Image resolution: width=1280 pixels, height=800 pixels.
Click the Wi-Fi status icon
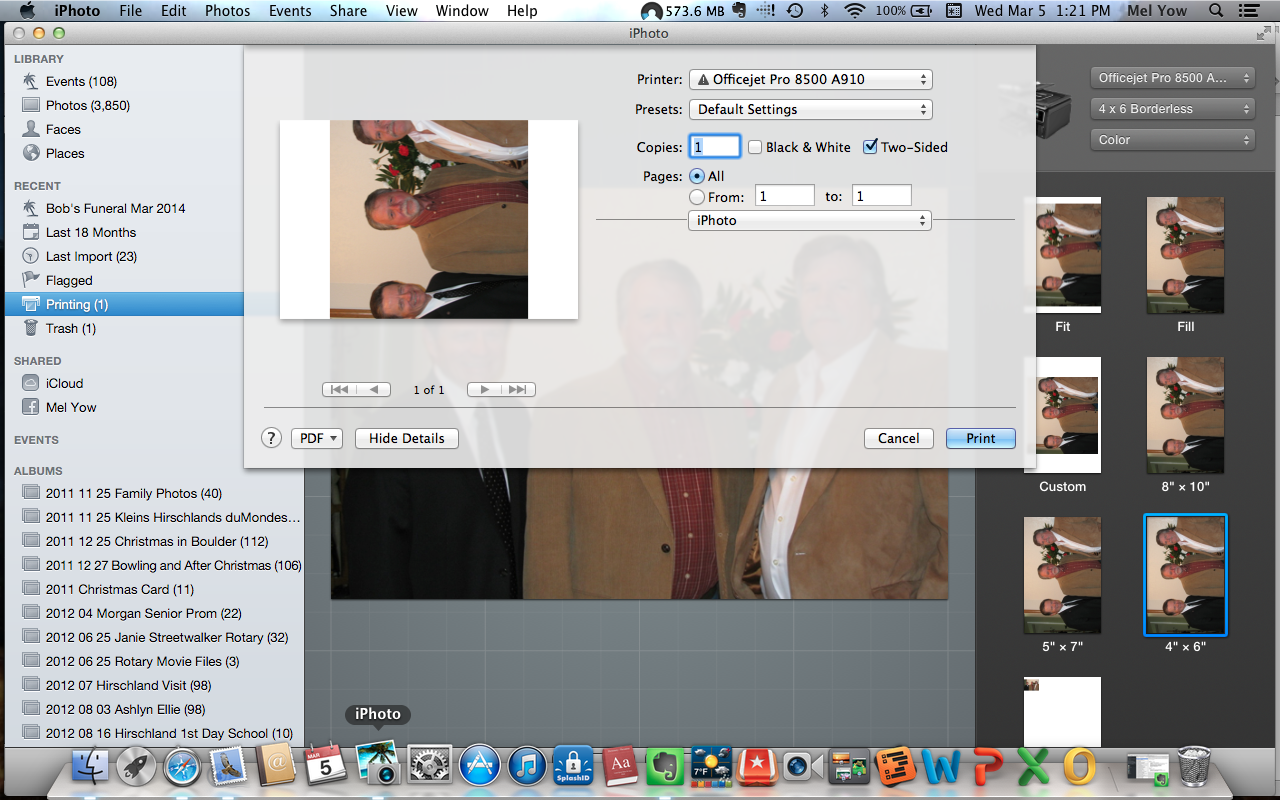coord(855,11)
